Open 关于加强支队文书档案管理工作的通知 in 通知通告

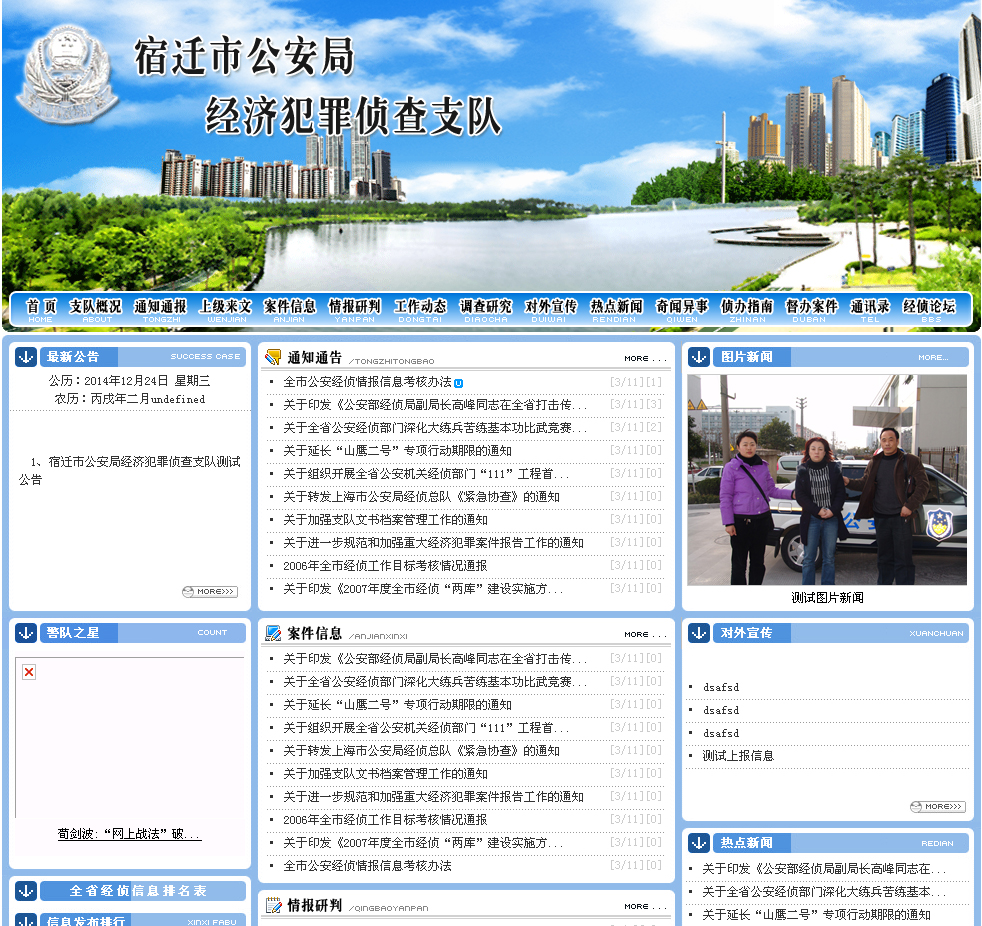(x=385, y=520)
